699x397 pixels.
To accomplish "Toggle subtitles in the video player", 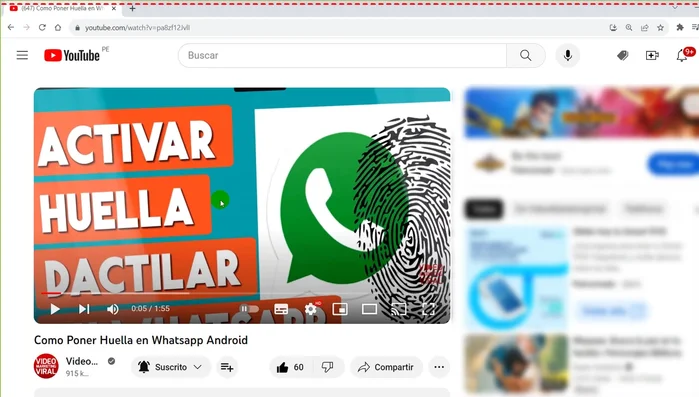I will tap(281, 309).
